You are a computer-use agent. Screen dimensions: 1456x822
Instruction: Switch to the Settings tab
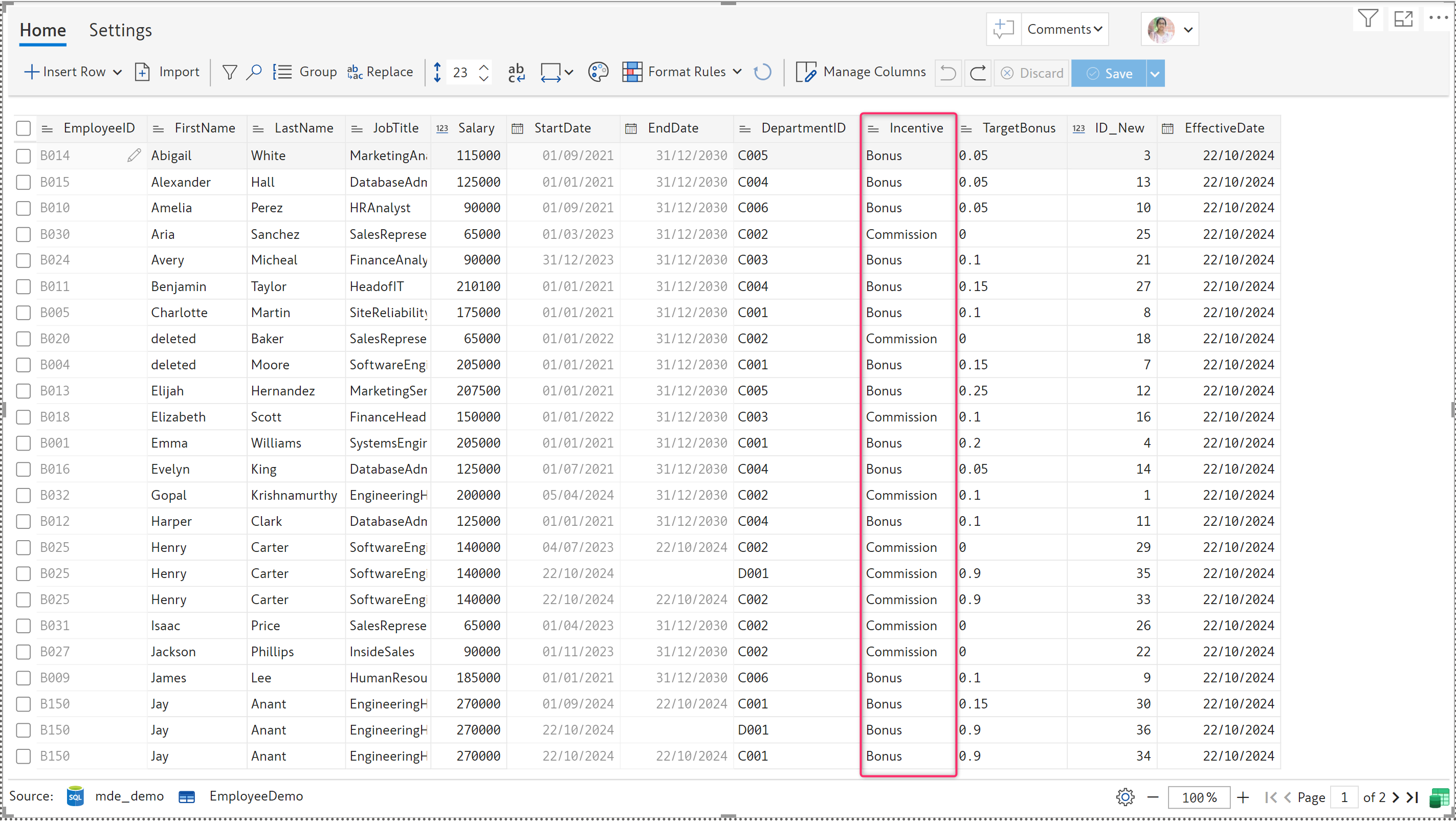click(120, 31)
